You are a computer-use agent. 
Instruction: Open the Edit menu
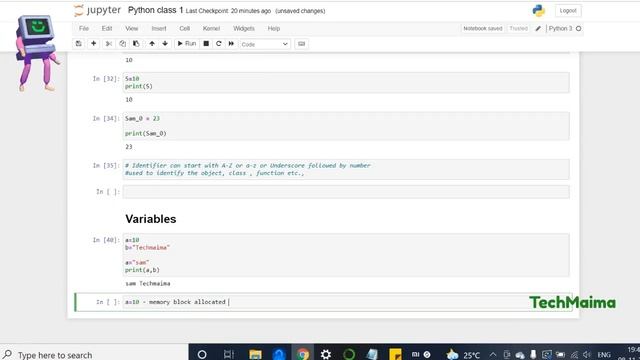pyautogui.click(x=107, y=29)
